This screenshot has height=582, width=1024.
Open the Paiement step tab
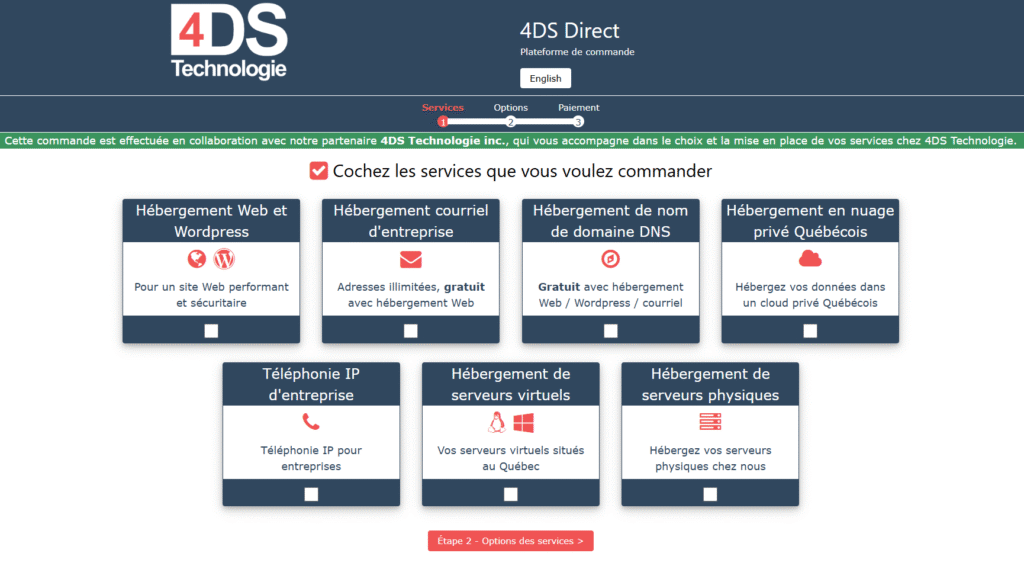click(578, 108)
